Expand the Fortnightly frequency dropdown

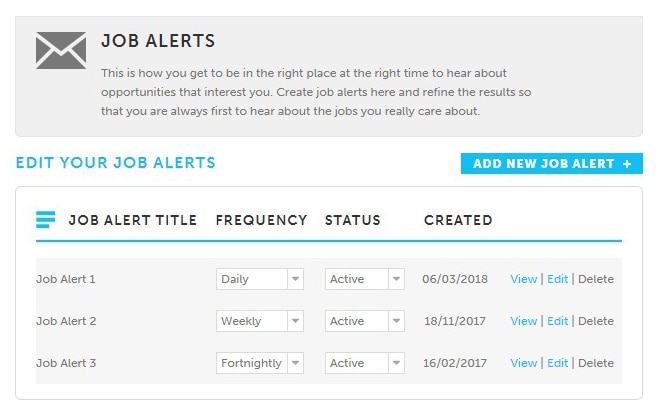pos(259,364)
